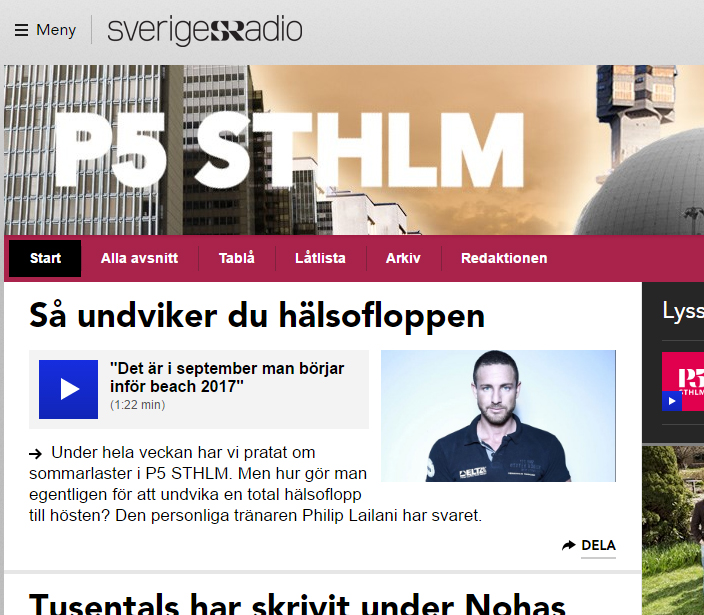This screenshot has width=704, height=615.
Task: Go to the Arkiv tab
Action: (403, 258)
